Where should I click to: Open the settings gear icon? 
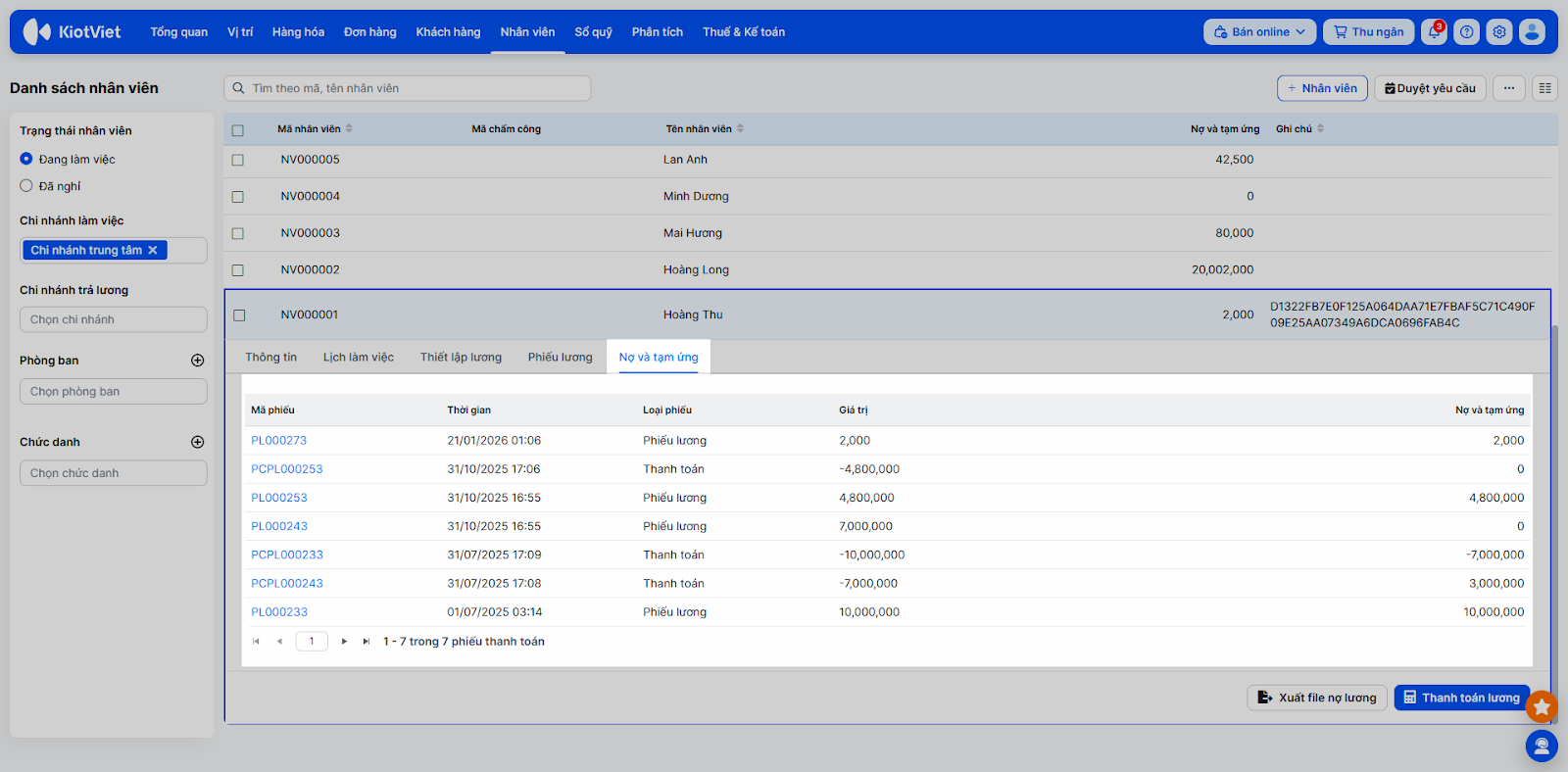coord(1499,32)
